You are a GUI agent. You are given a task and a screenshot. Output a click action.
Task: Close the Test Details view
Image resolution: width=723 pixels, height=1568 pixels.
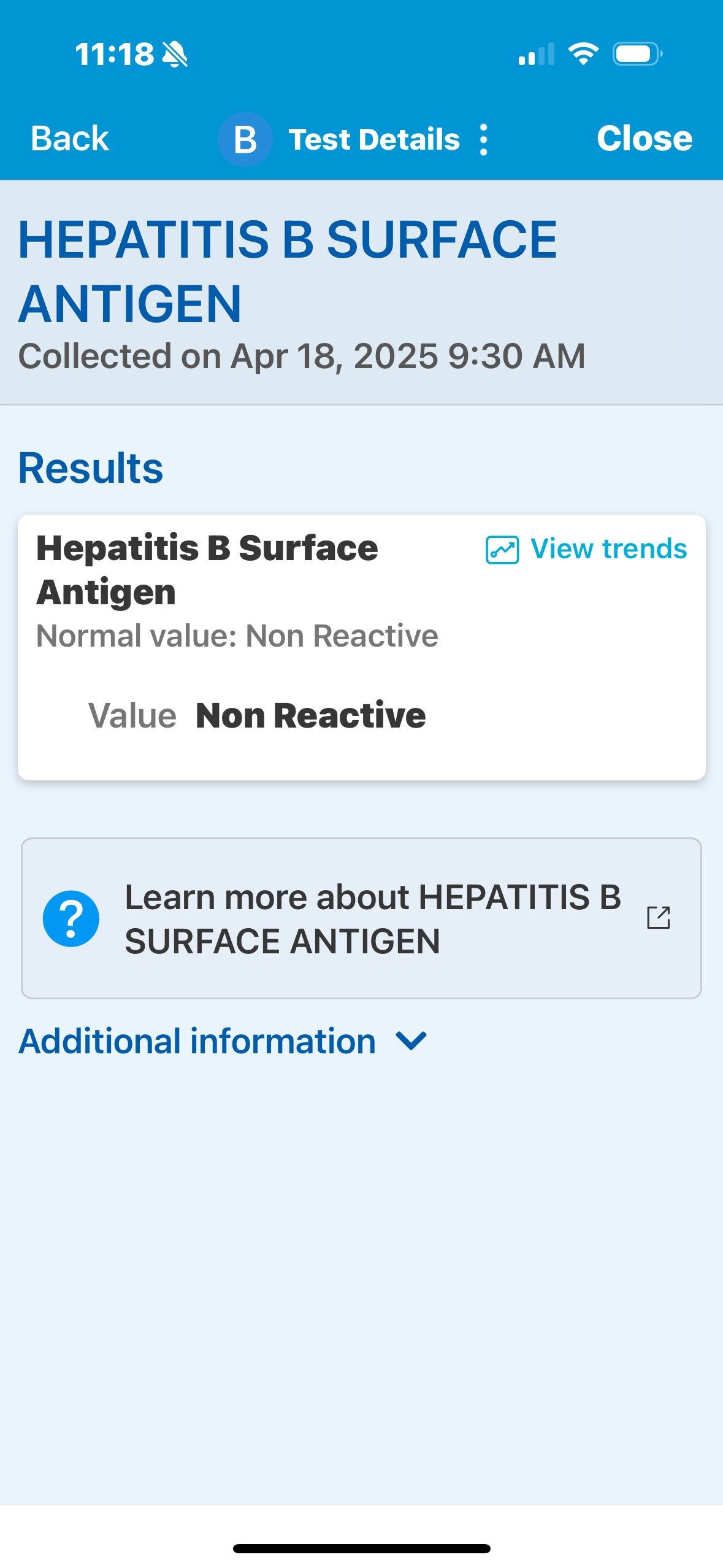644,139
